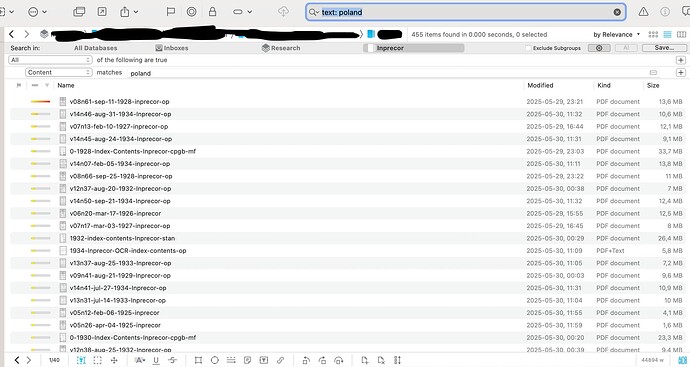Go to previous page in bottom bar
Image resolution: width=690 pixels, height=367 pixels.
17,360
